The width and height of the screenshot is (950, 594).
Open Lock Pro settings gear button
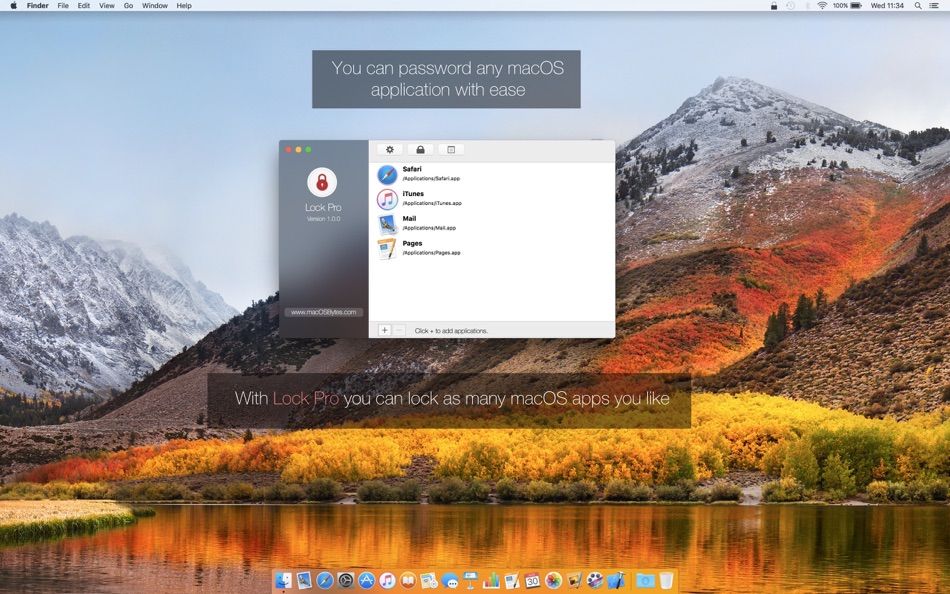[390, 150]
